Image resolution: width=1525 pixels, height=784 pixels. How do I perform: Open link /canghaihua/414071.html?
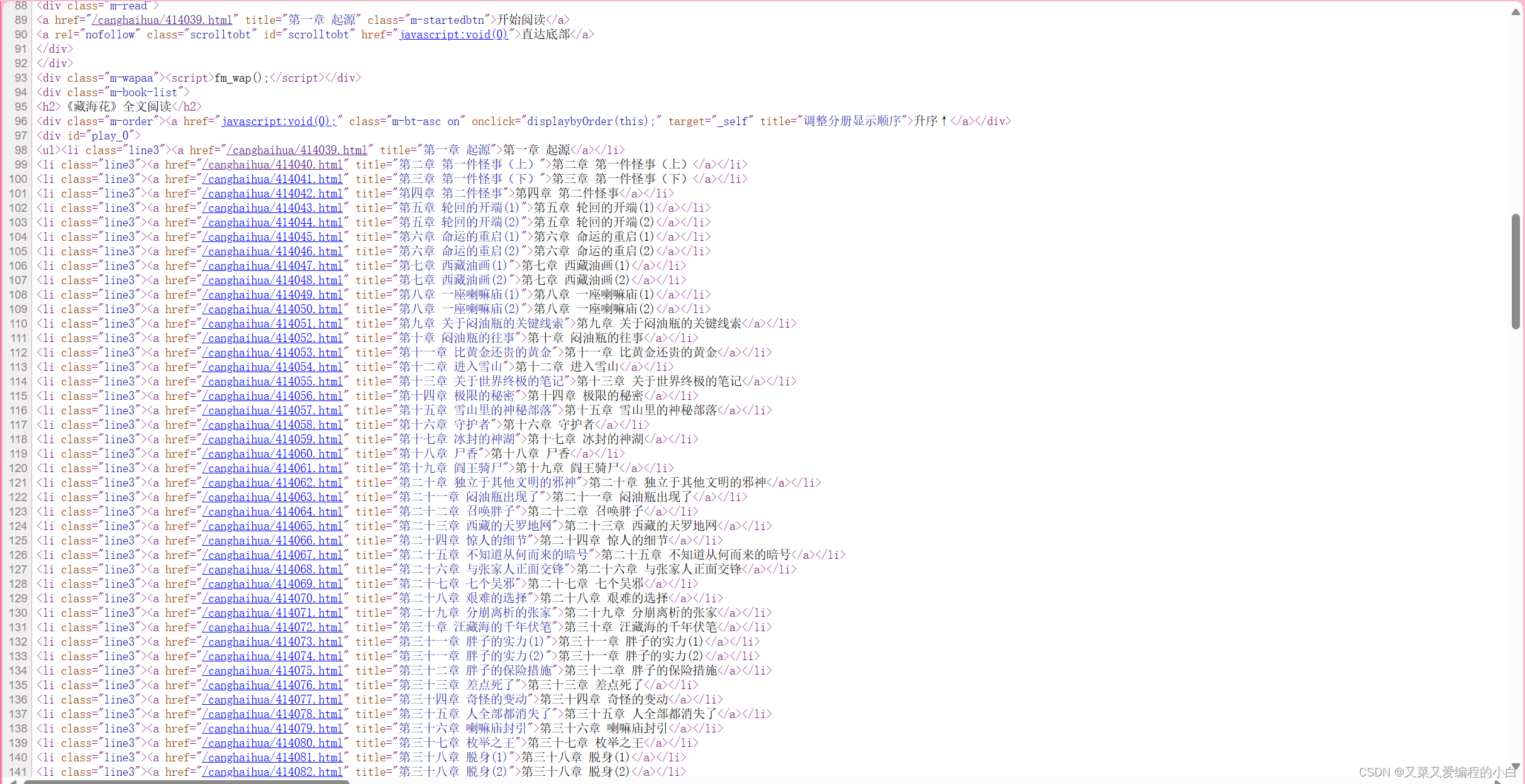272,613
